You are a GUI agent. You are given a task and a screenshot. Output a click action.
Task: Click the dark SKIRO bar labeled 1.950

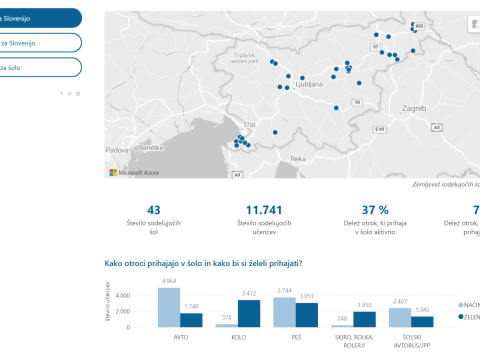click(364, 319)
